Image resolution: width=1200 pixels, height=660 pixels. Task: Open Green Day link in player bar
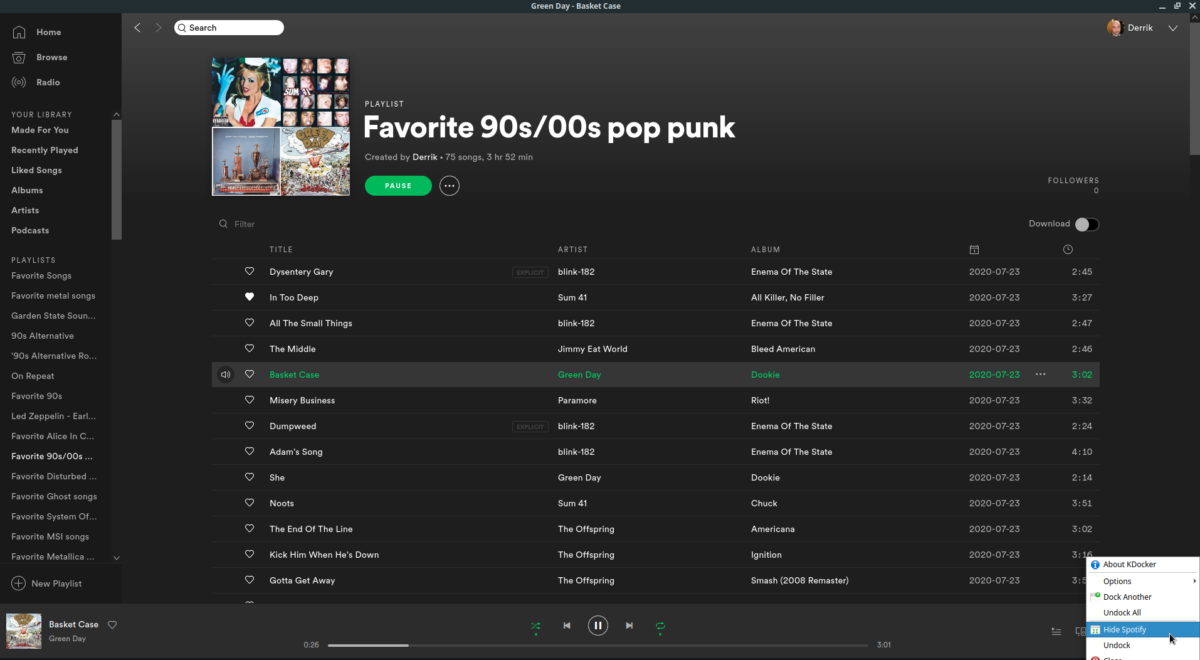(x=67, y=639)
